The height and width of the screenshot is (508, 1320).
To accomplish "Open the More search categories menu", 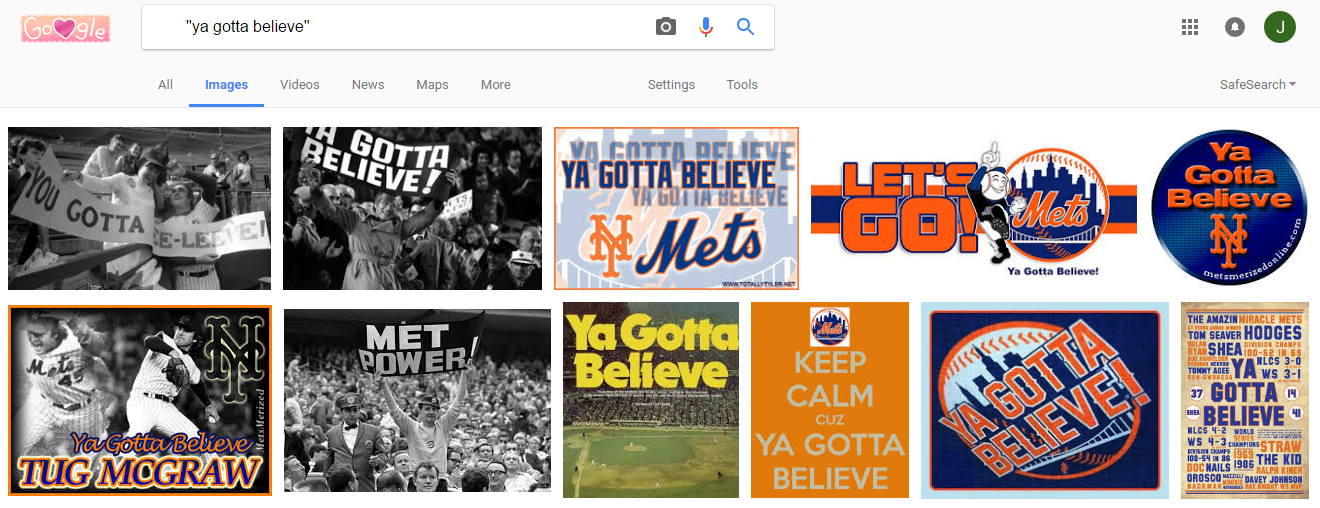I will point(496,85).
